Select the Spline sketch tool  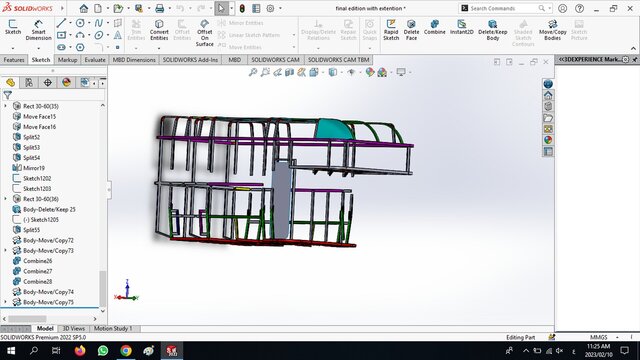point(98,23)
